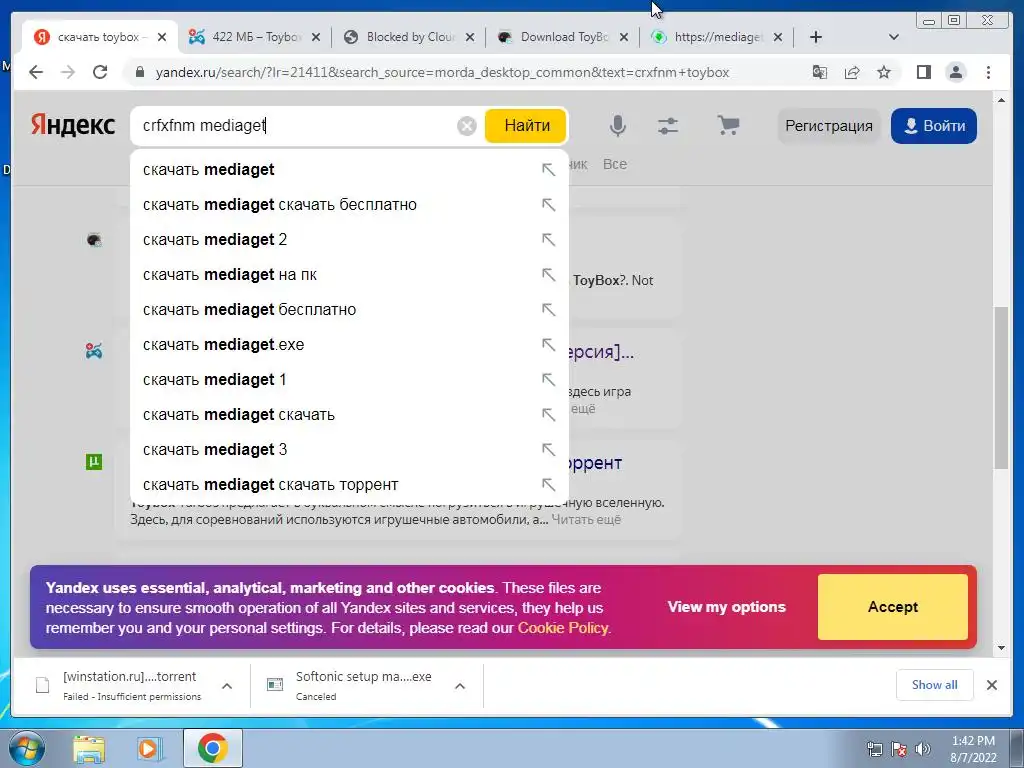
Task: Choose suggestion 'скачать mediaget 1'
Action: pos(349,379)
